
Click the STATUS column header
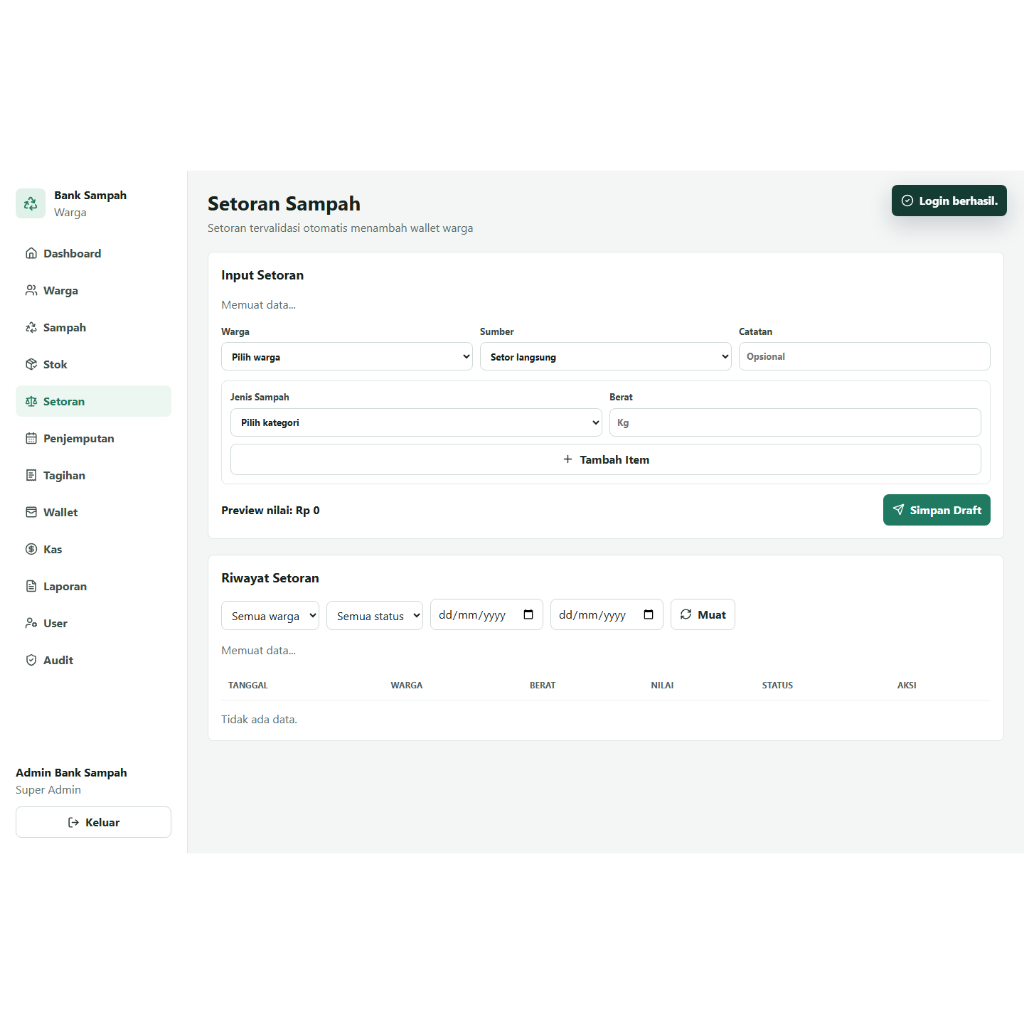777,685
